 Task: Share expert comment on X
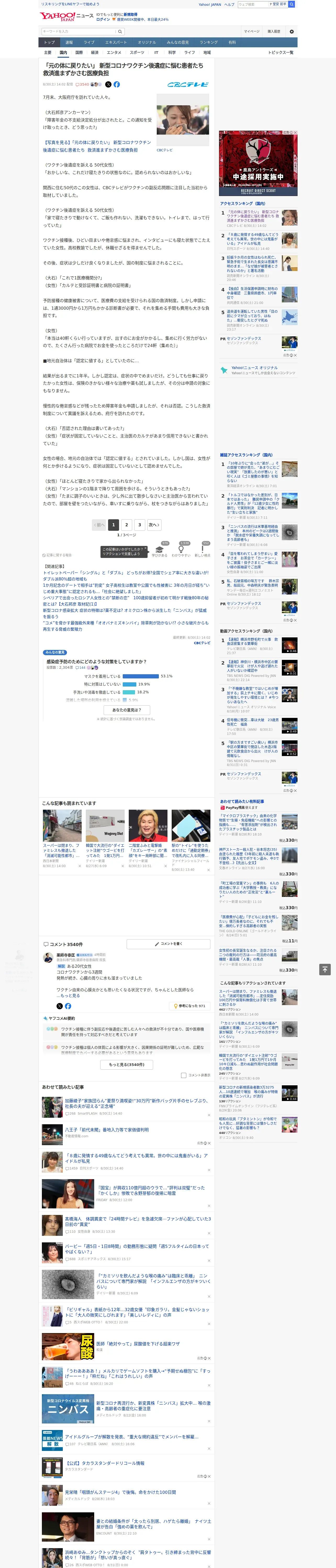[59, 1006]
